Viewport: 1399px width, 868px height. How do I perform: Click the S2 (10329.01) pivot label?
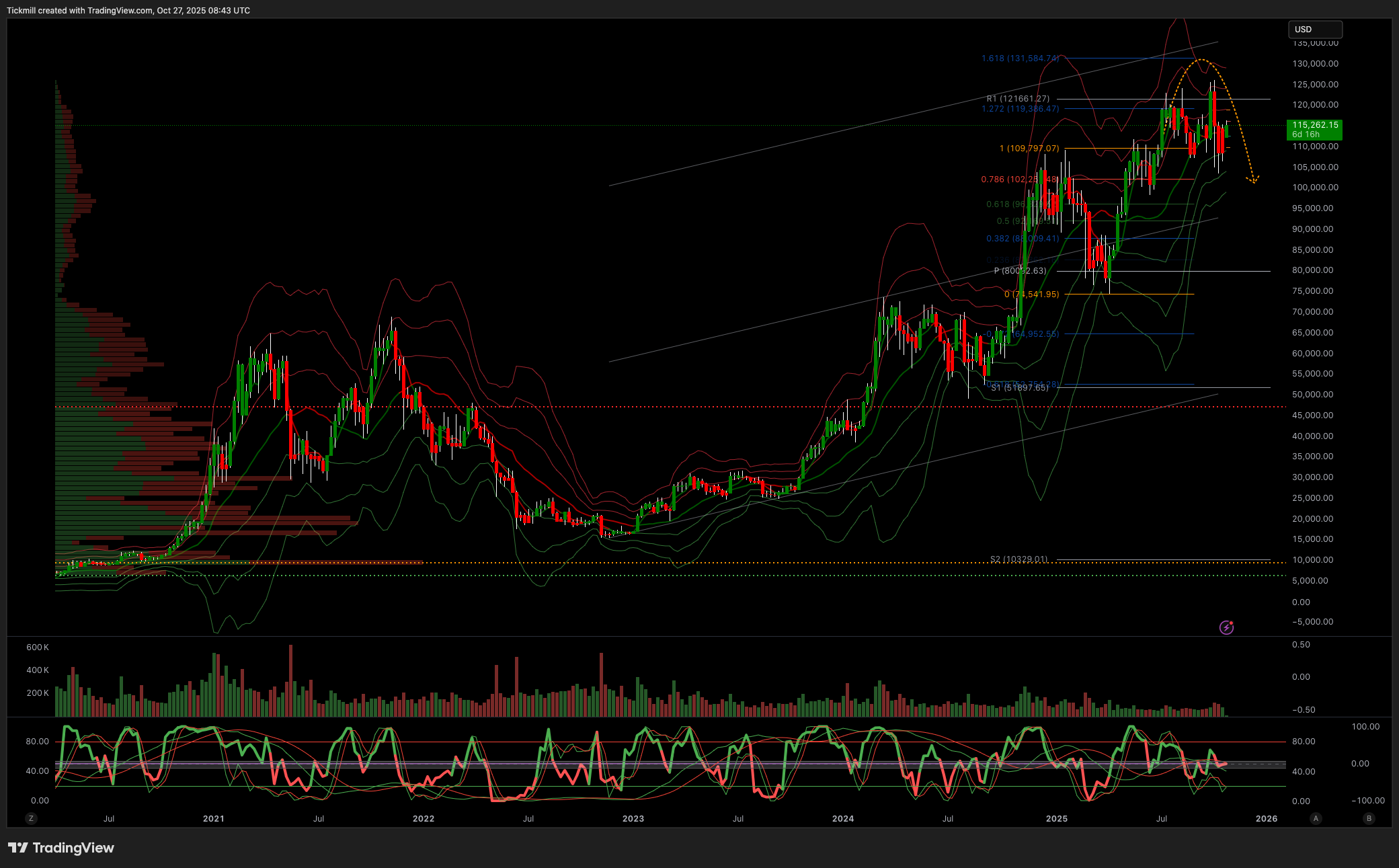point(1018,559)
